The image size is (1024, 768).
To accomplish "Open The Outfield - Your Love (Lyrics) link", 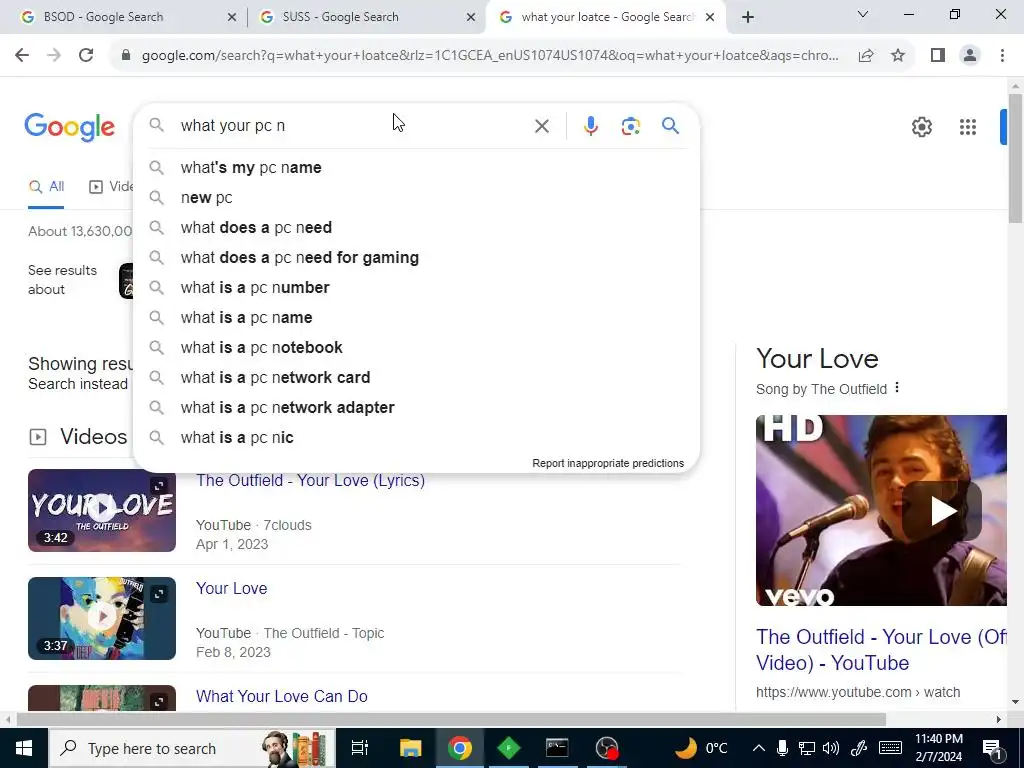I will (310, 481).
